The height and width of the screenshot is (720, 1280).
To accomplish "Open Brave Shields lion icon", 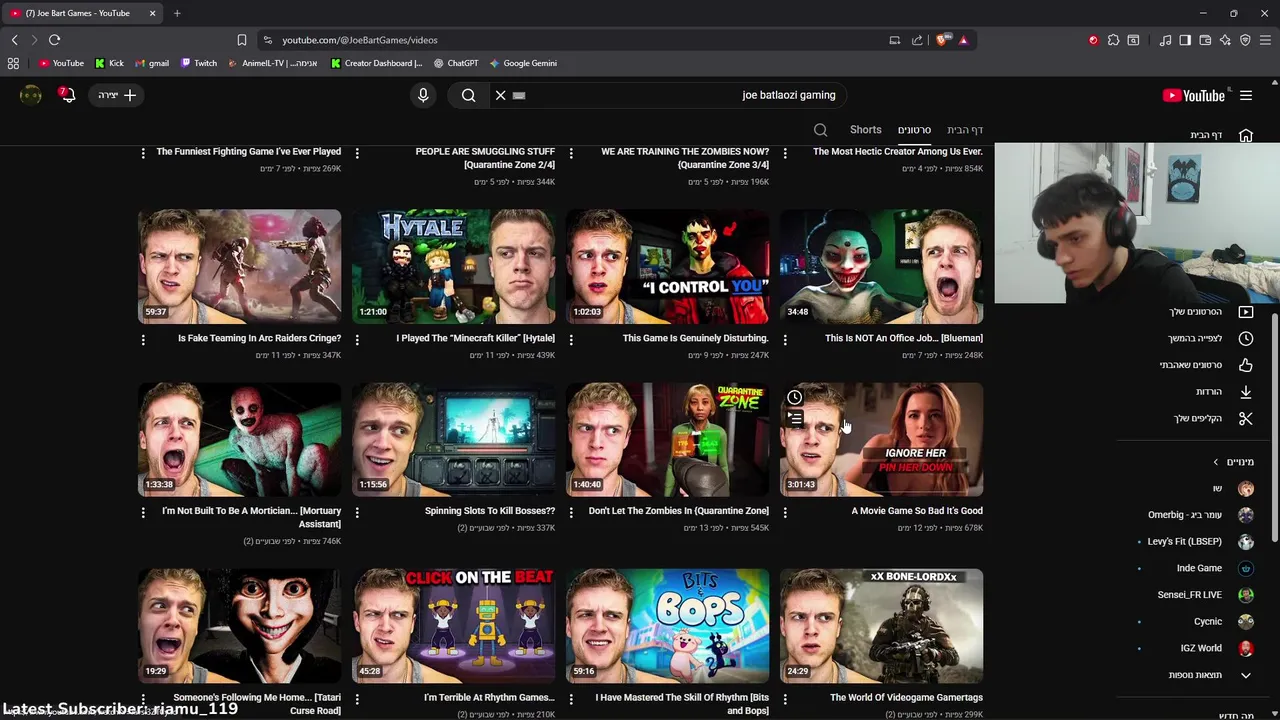I will pyautogui.click(x=942, y=40).
